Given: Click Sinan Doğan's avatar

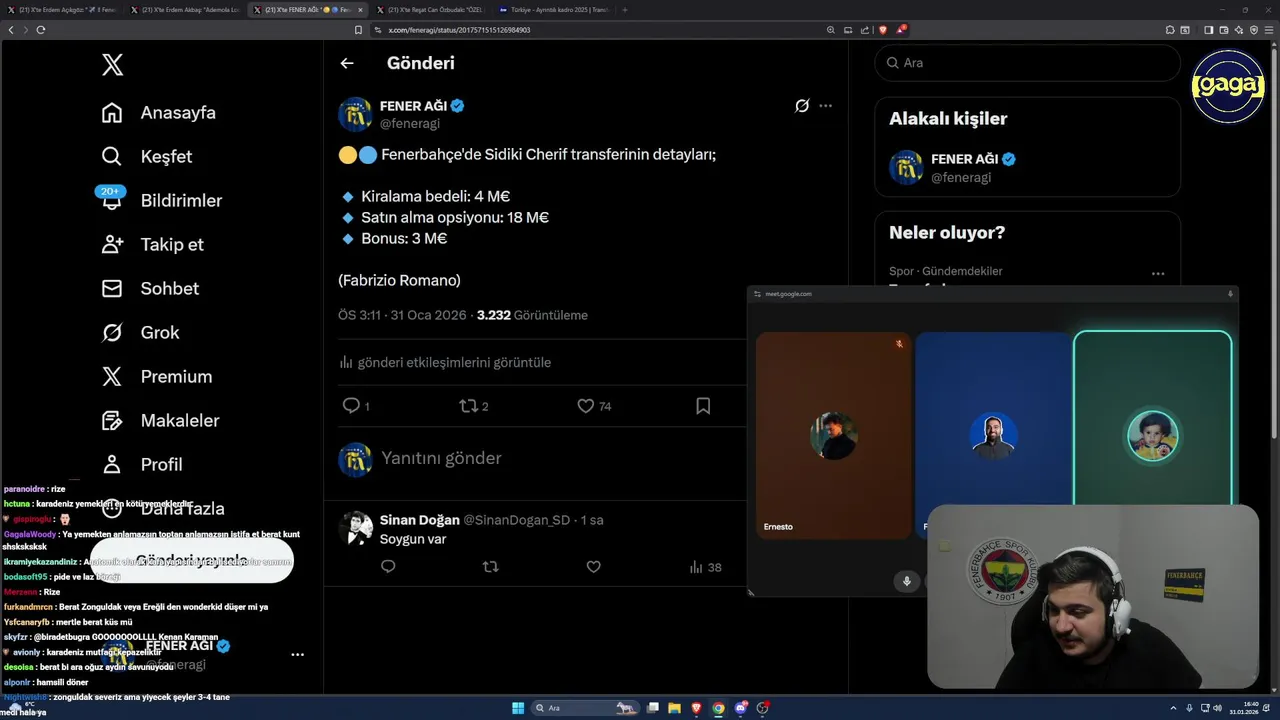Looking at the screenshot, I should pos(355,528).
